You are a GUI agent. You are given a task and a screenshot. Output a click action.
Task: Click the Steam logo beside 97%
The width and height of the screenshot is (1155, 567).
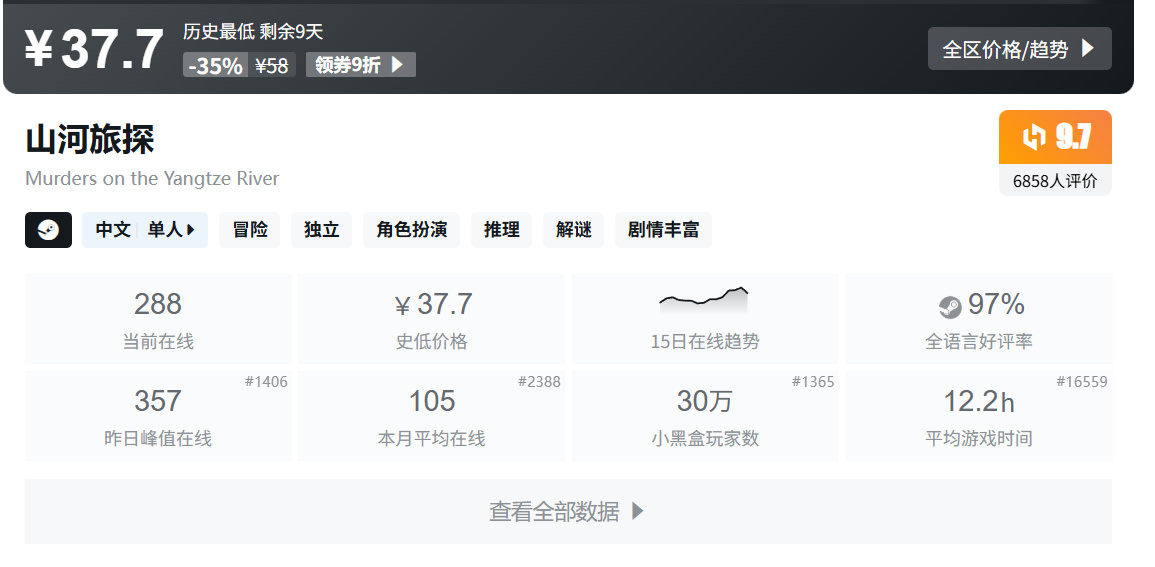click(x=950, y=306)
